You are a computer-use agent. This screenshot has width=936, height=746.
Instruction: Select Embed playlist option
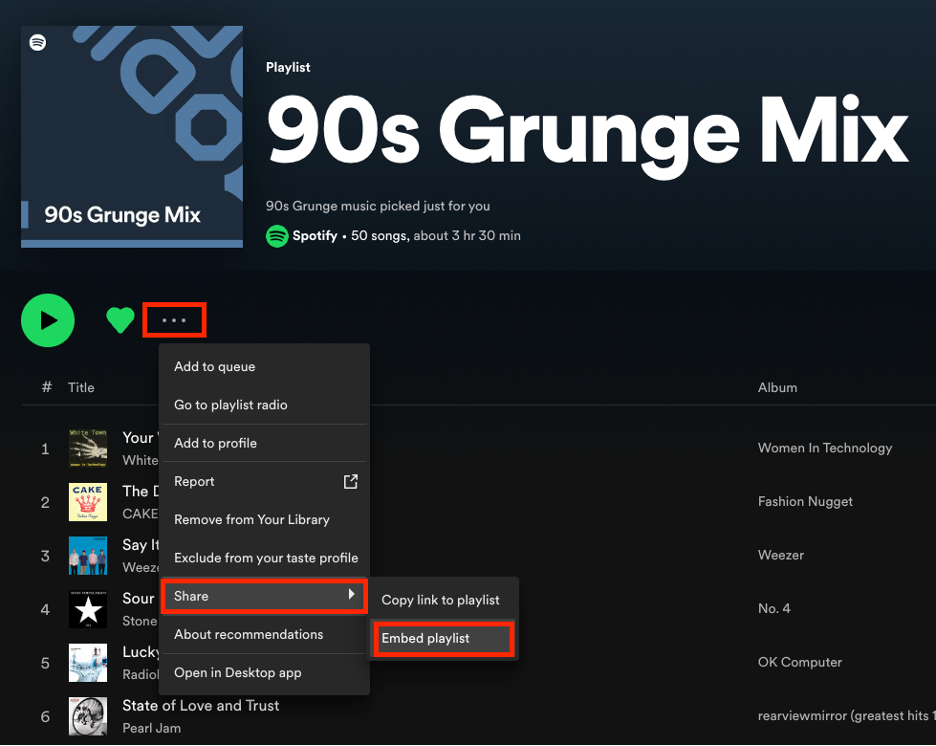(x=426, y=638)
